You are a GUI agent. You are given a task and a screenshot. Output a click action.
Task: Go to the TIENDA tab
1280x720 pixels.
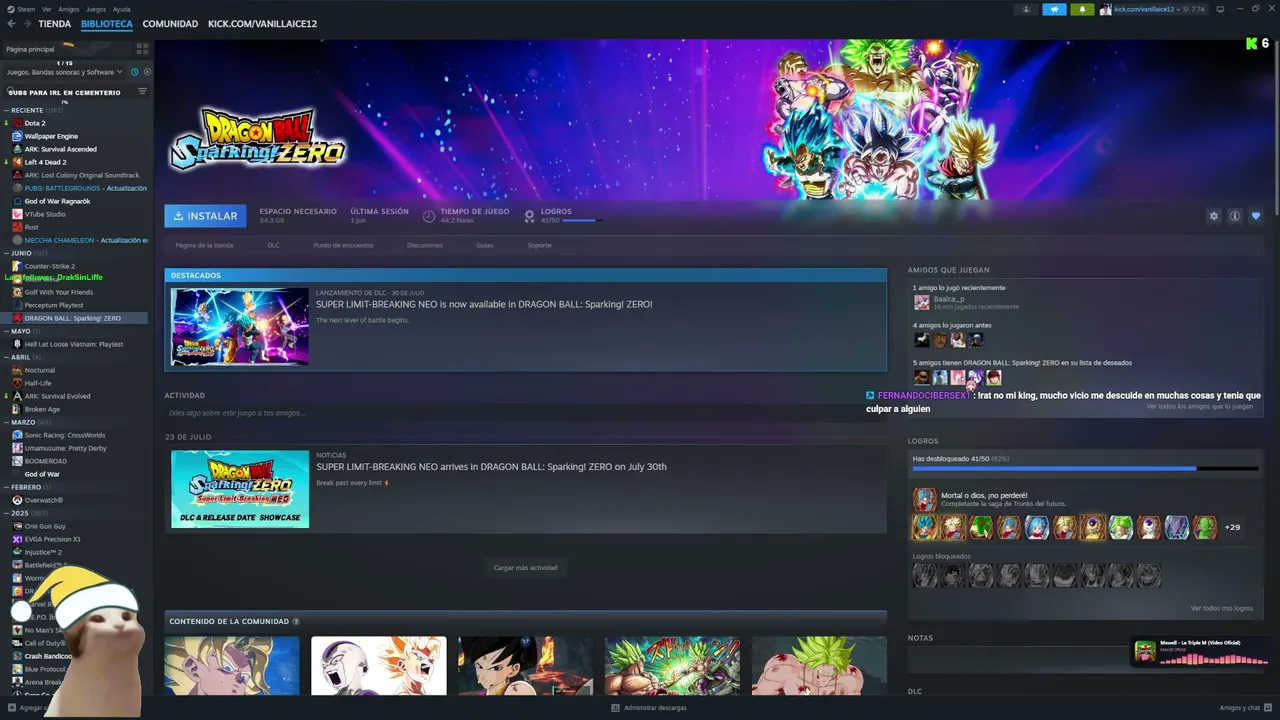(x=55, y=24)
